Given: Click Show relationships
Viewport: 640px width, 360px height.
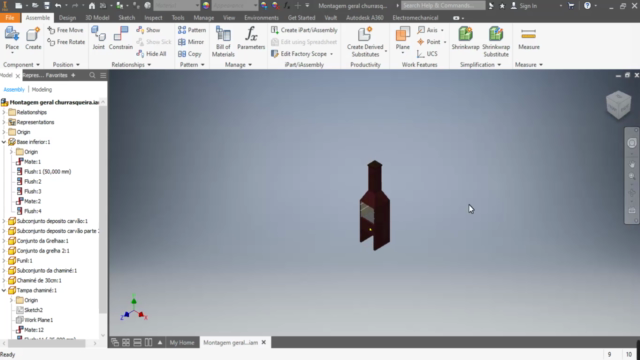Looking at the screenshot, I should 149,30.
